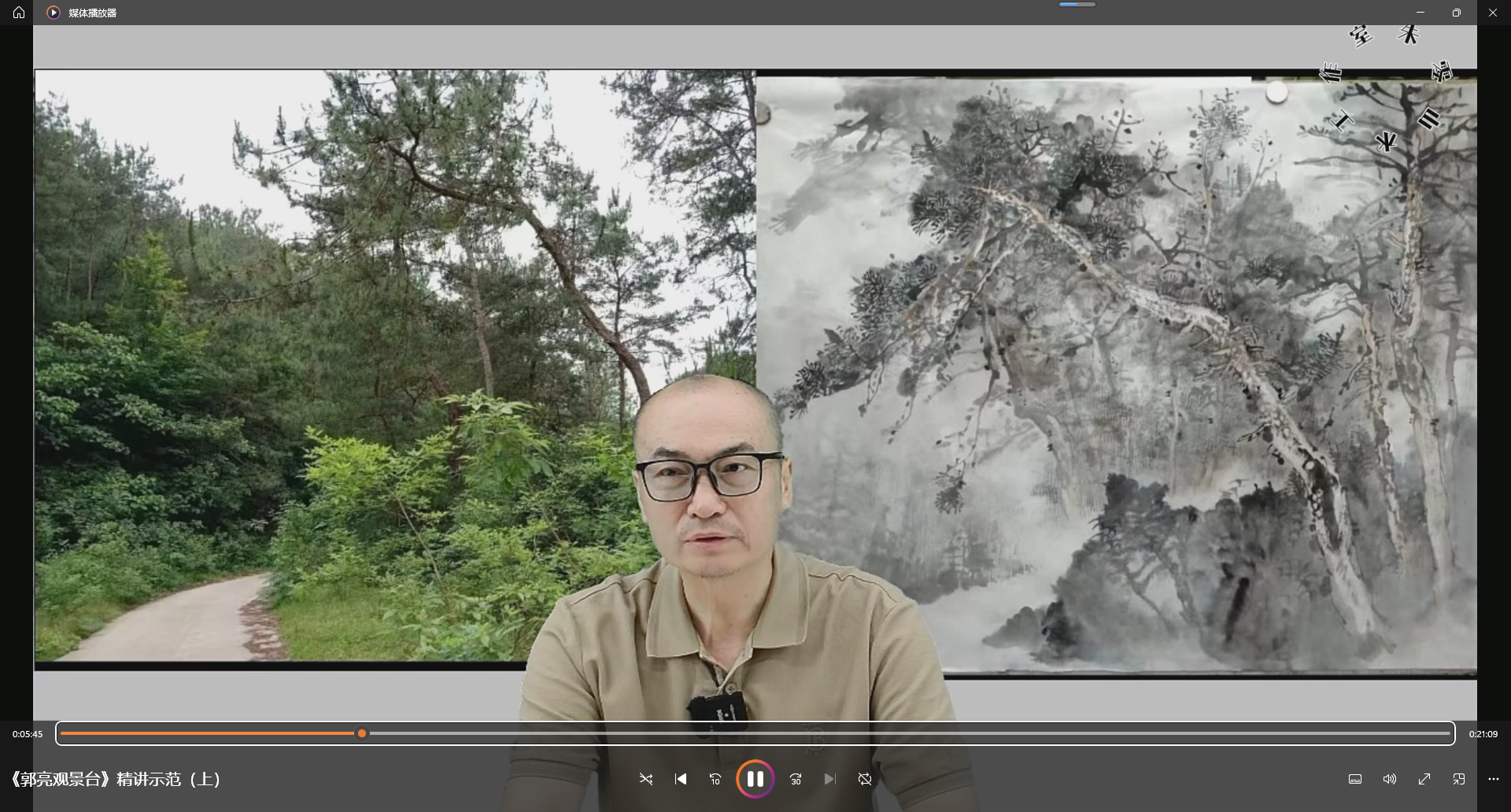Jump to the next track

coord(830,779)
